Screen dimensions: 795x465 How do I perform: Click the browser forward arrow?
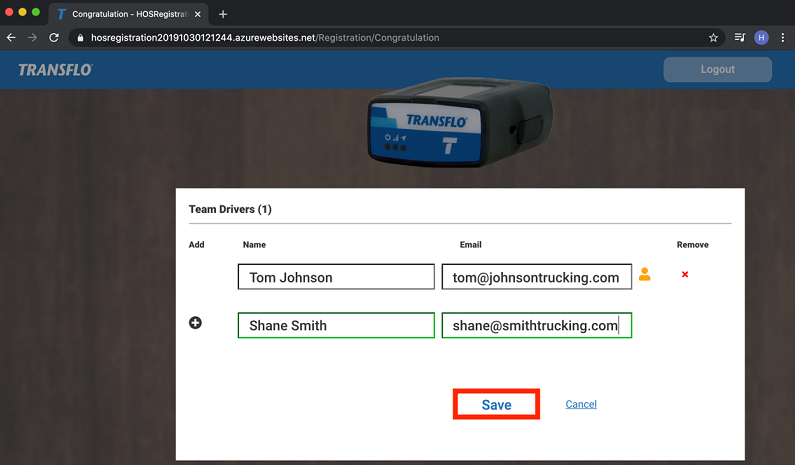coord(32,38)
